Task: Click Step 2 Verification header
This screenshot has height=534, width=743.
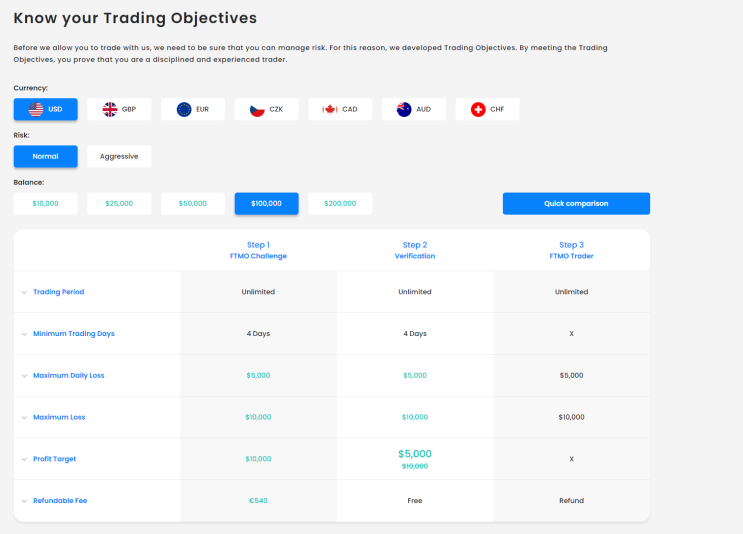Action: (x=415, y=250)
